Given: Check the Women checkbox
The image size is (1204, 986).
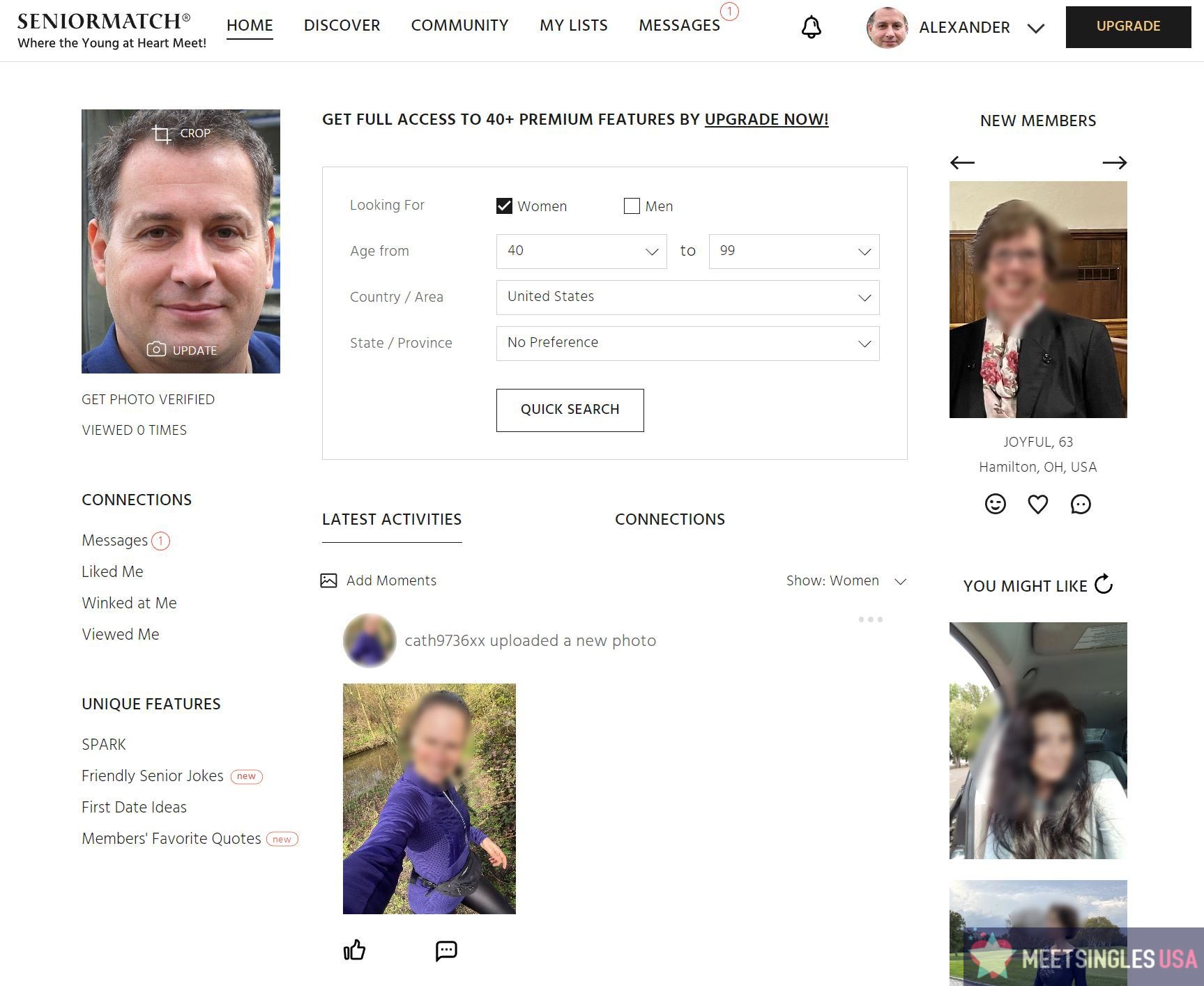Looking at the screenshot, I should point(504,206).
